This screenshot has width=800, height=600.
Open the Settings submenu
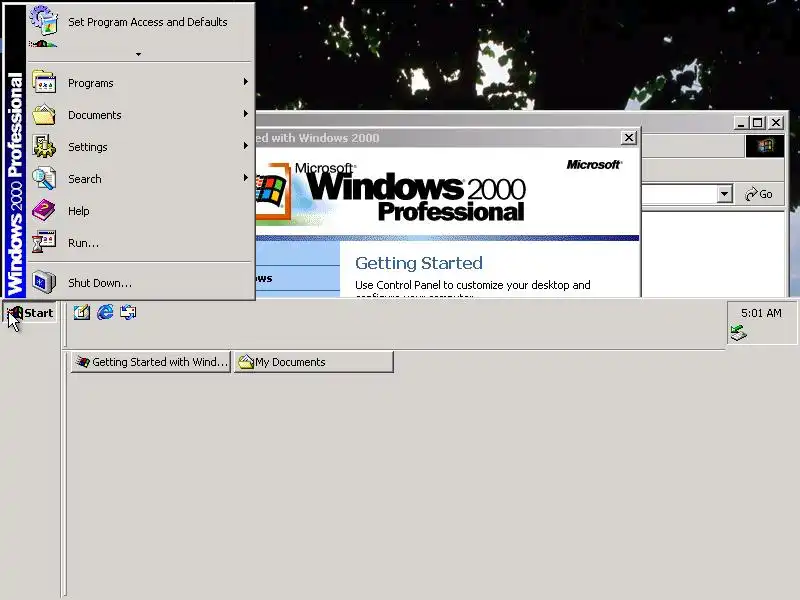[x=140, y=147]
